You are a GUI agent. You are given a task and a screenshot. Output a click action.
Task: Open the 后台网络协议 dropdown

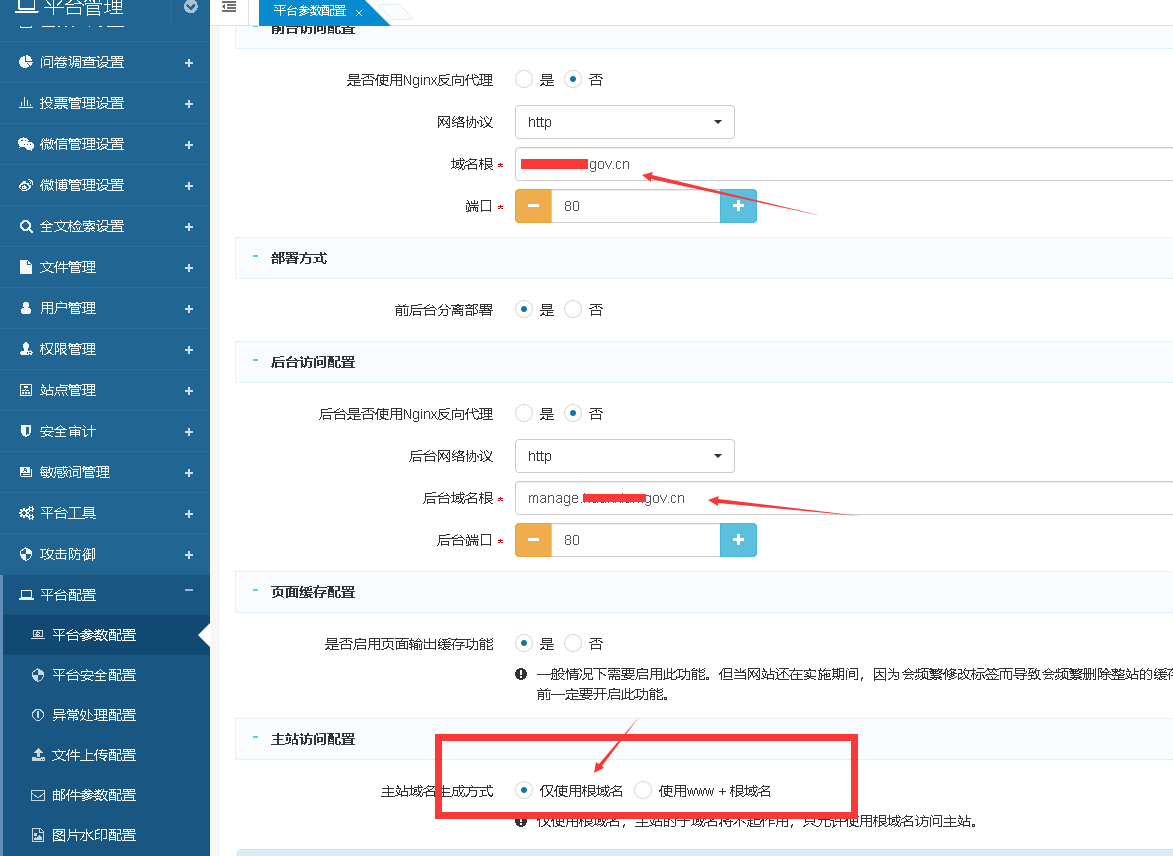tap(625, 456)
